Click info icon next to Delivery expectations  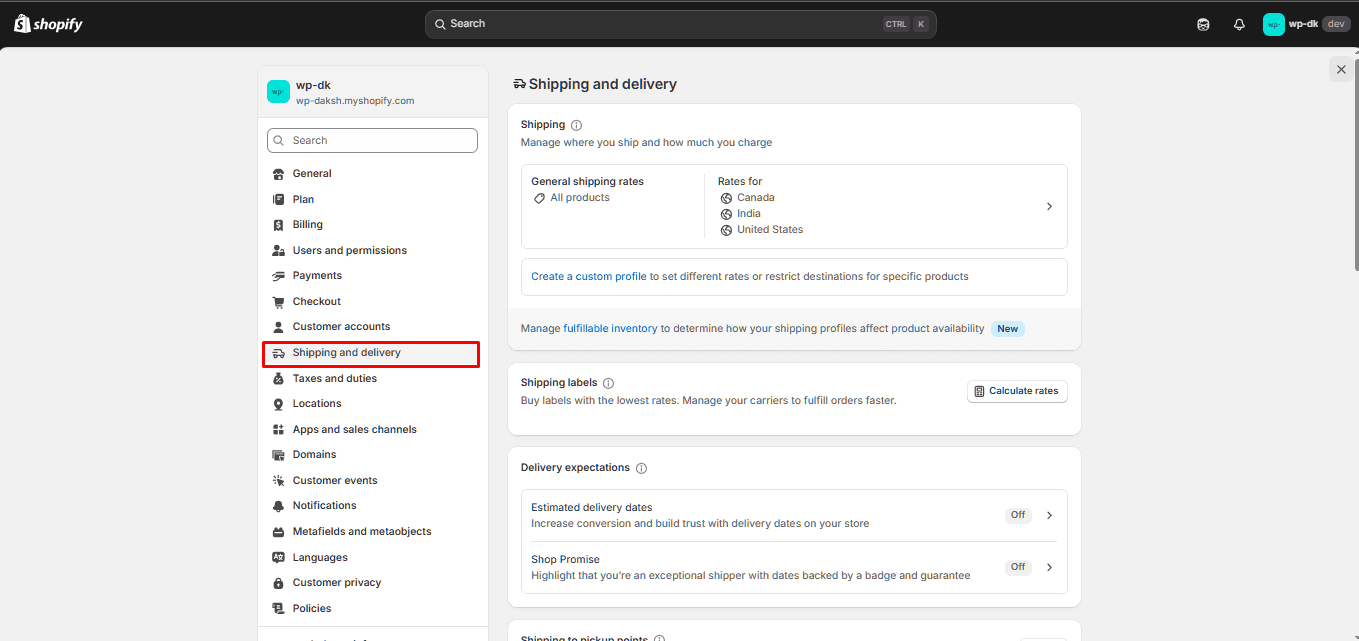coord(641,468)
